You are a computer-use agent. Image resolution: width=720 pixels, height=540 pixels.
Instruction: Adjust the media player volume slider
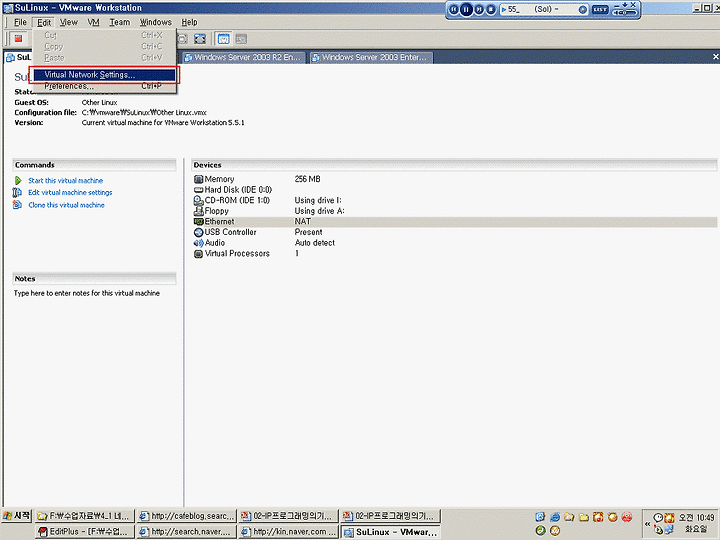(626, 12)
